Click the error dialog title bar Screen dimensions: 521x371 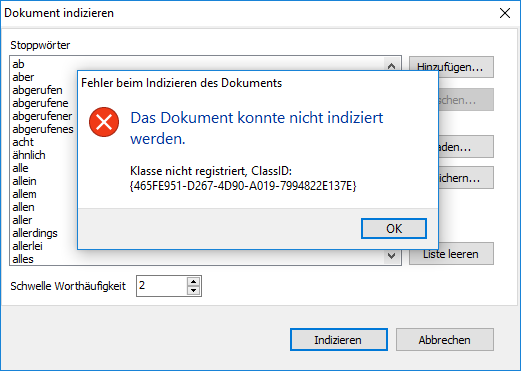point(257,83)
